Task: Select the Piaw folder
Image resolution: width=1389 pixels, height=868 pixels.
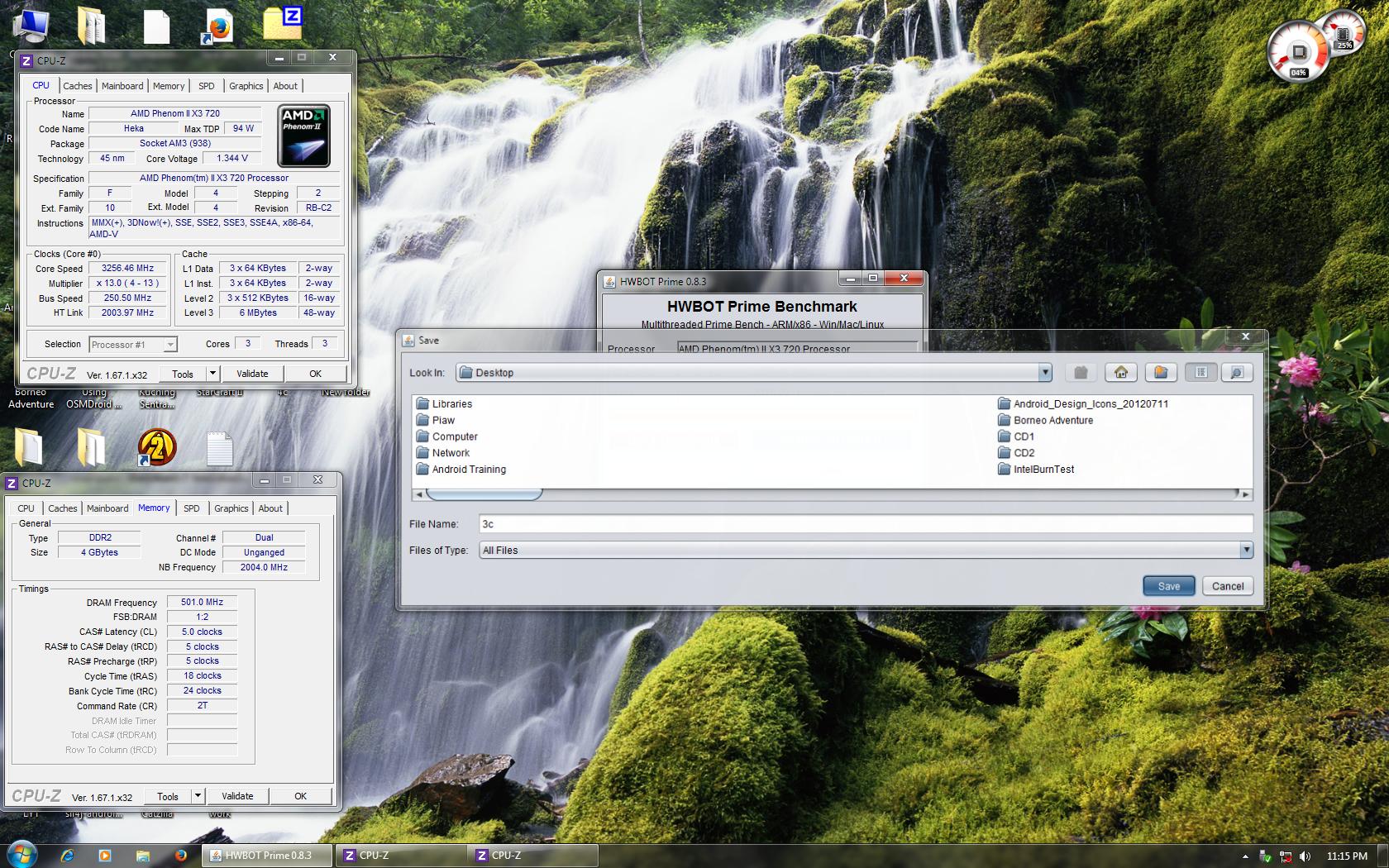Action: [x=436, y=420]
